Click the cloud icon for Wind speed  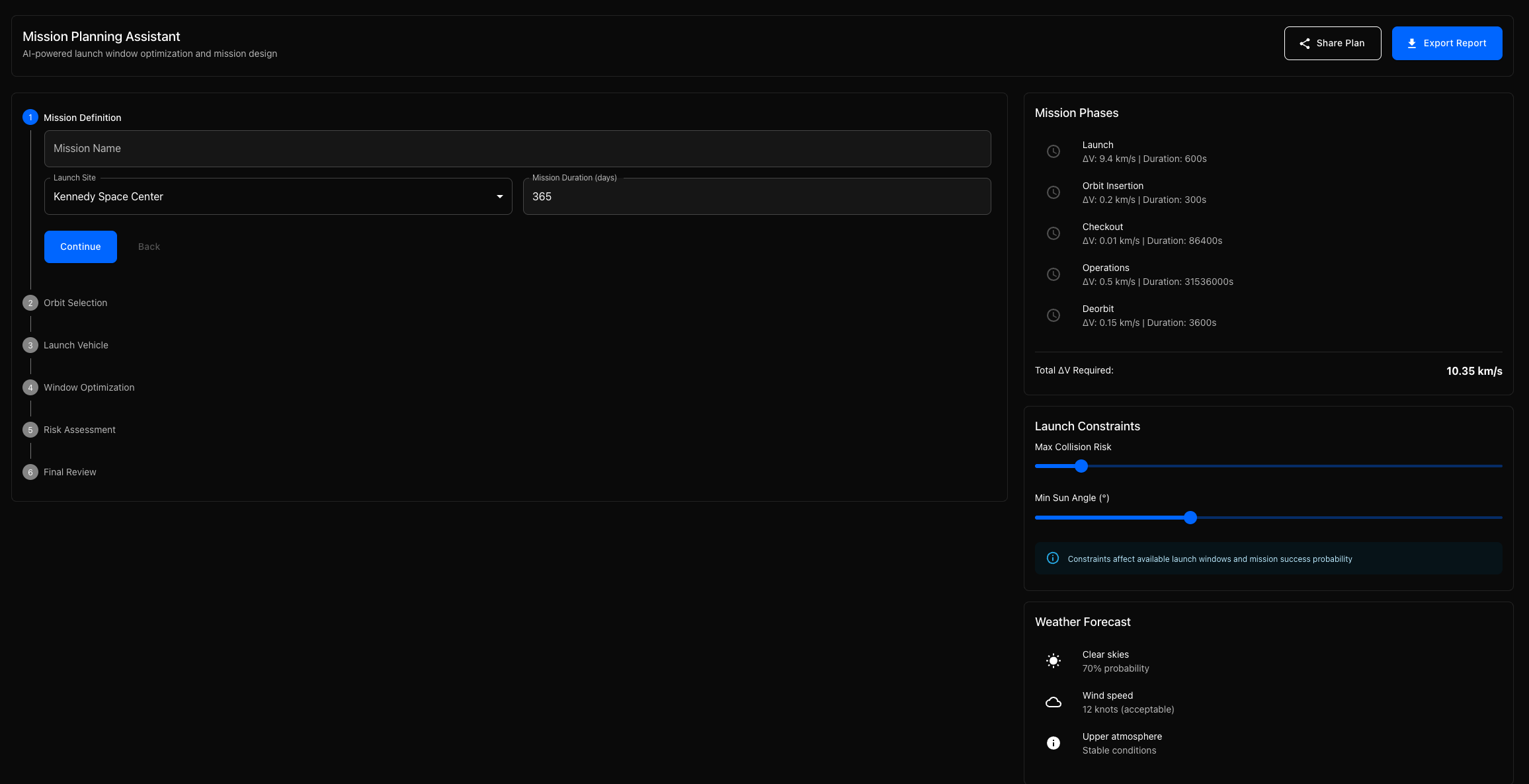[x=1054, y=702]
